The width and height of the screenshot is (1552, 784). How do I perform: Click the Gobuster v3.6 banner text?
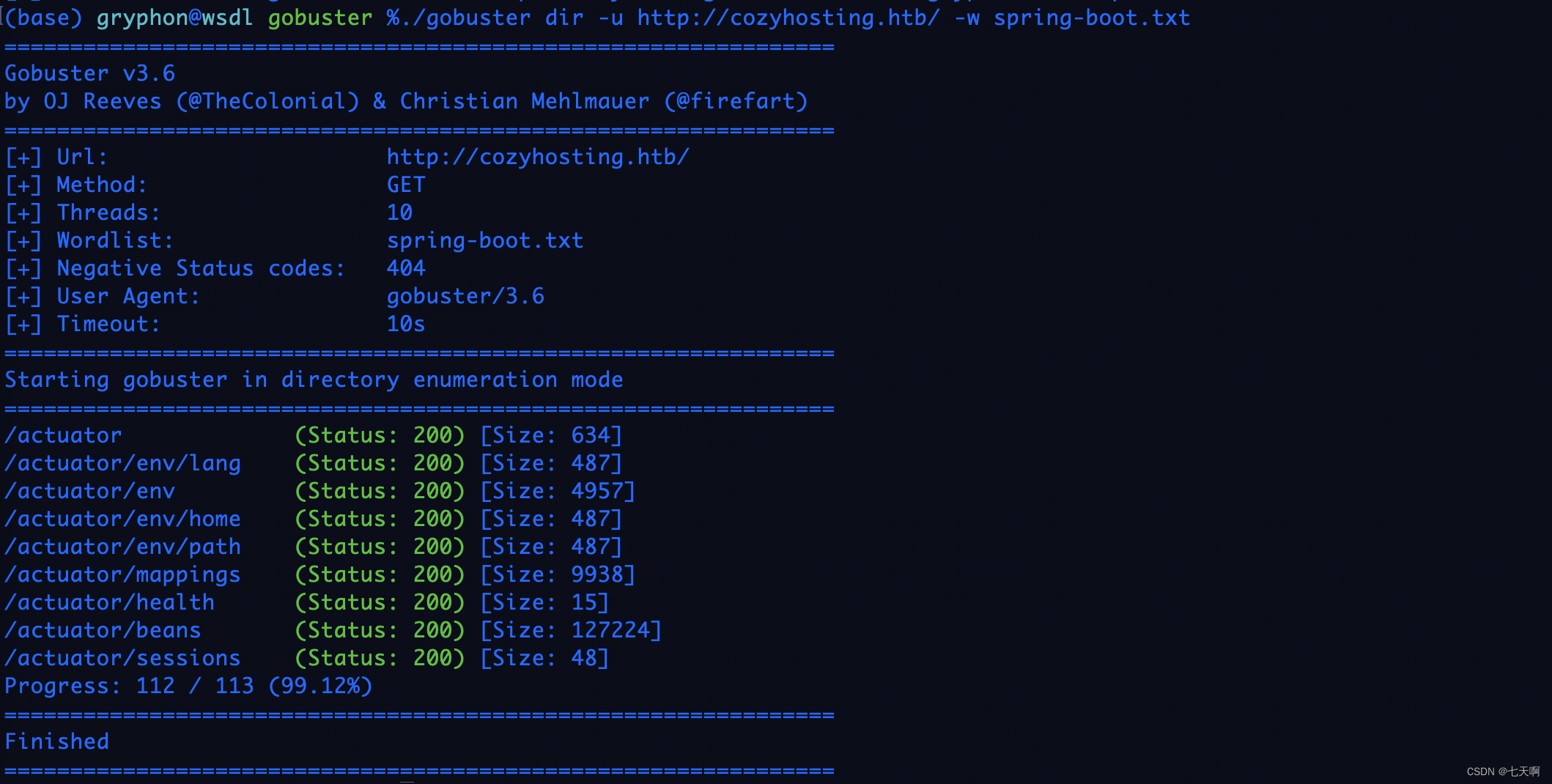point(90,73)
